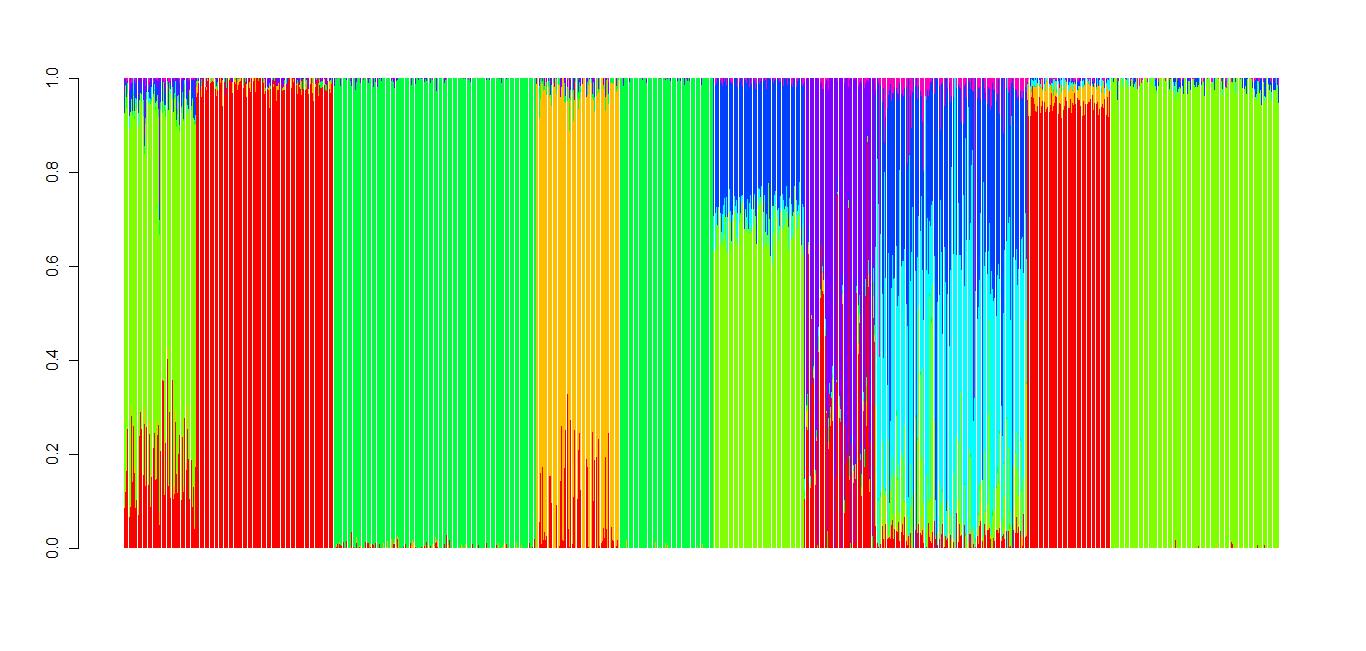Click the 0.6 y-axis tick label
Viewport: 1366px width, 651px height.
tap(52, 267)
